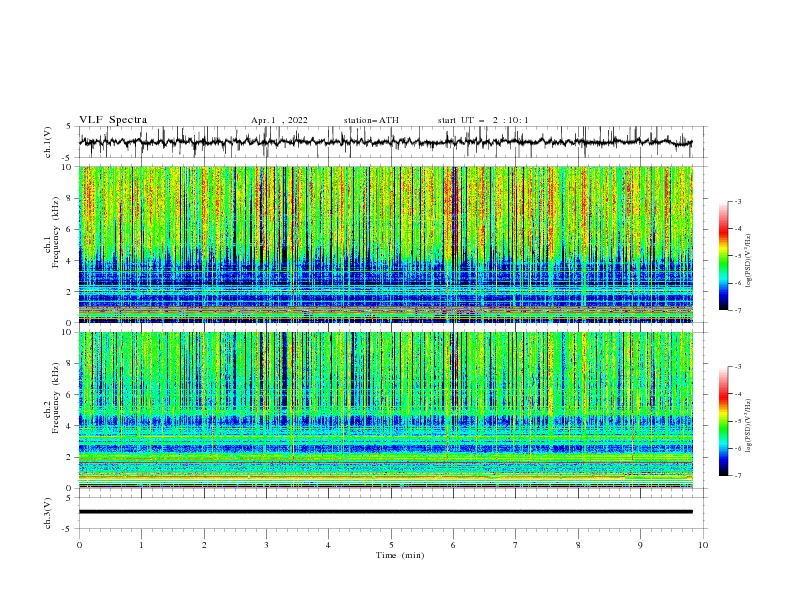Click the ch.2 "Frequency (kHz)" axis label

(56, 397)
